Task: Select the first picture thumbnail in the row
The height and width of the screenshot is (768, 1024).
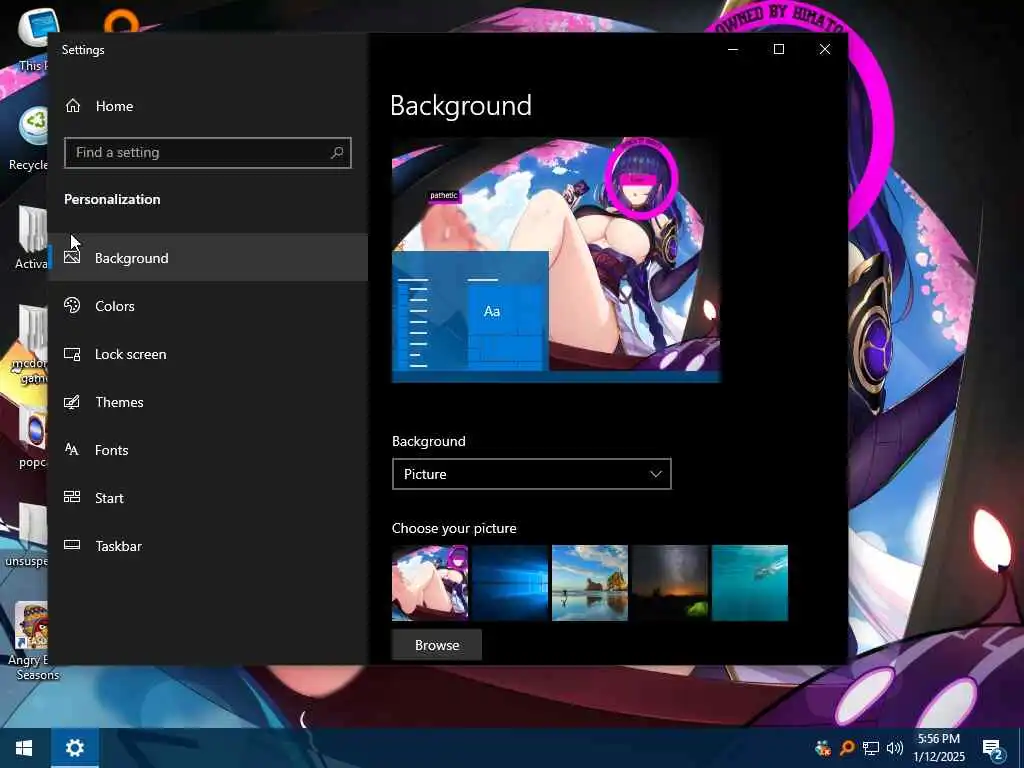Action: tap(430, 583)
